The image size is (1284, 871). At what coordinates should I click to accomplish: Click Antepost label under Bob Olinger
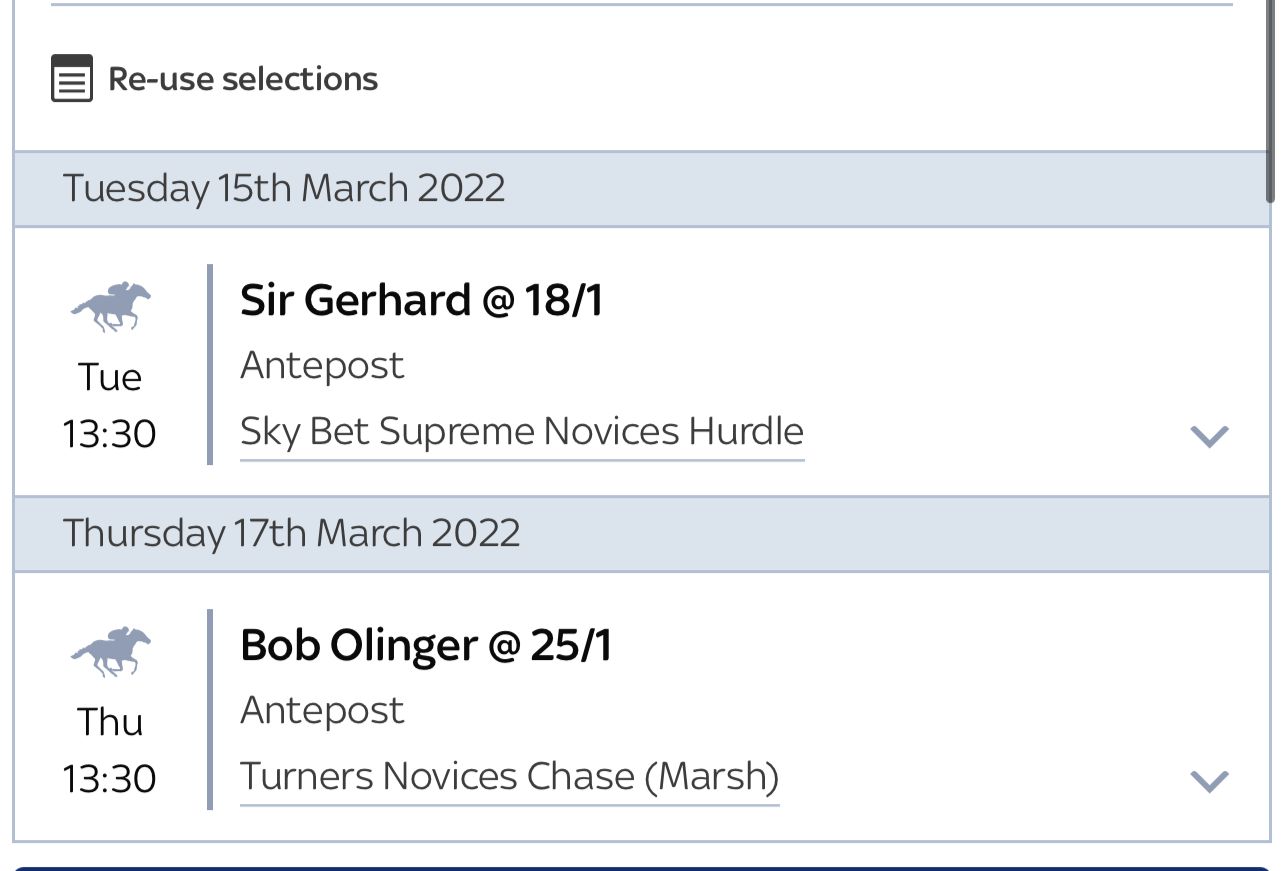point(322,710)
